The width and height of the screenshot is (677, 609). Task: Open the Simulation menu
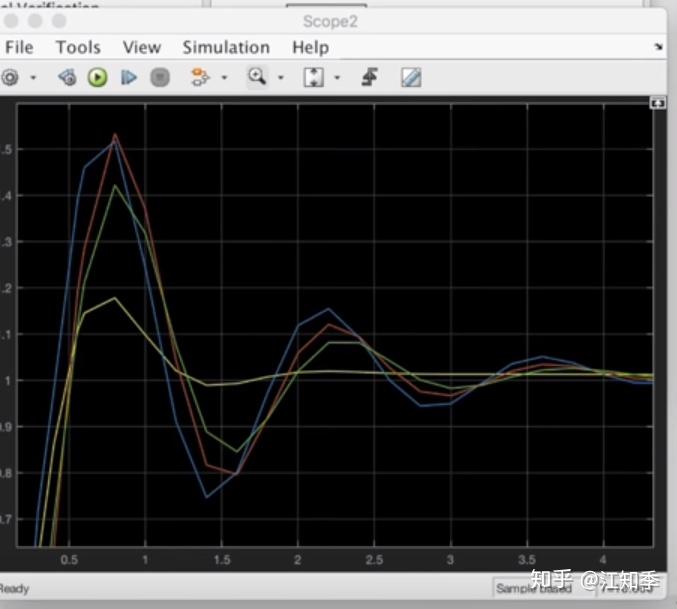coord(226,47)
